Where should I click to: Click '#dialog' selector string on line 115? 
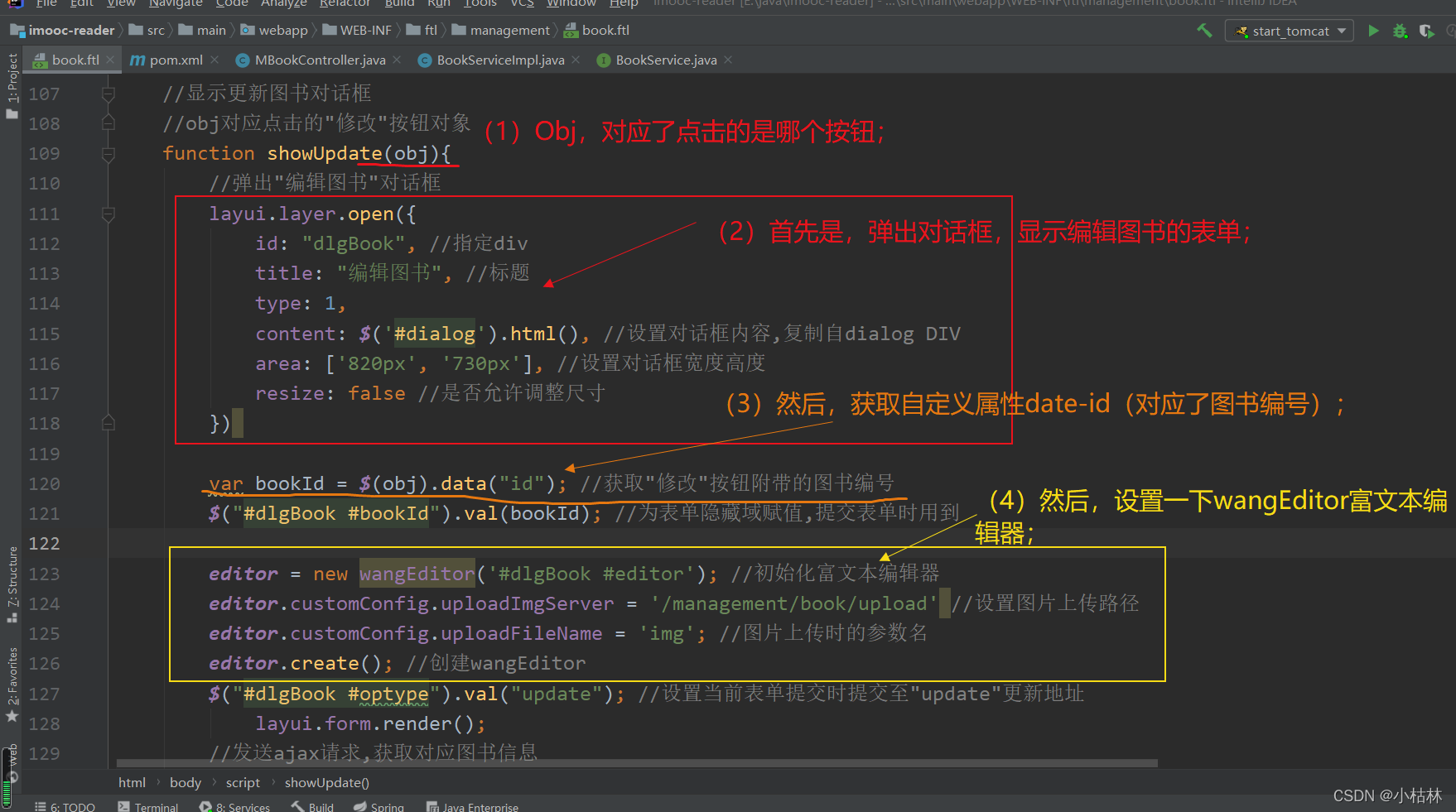434,334
